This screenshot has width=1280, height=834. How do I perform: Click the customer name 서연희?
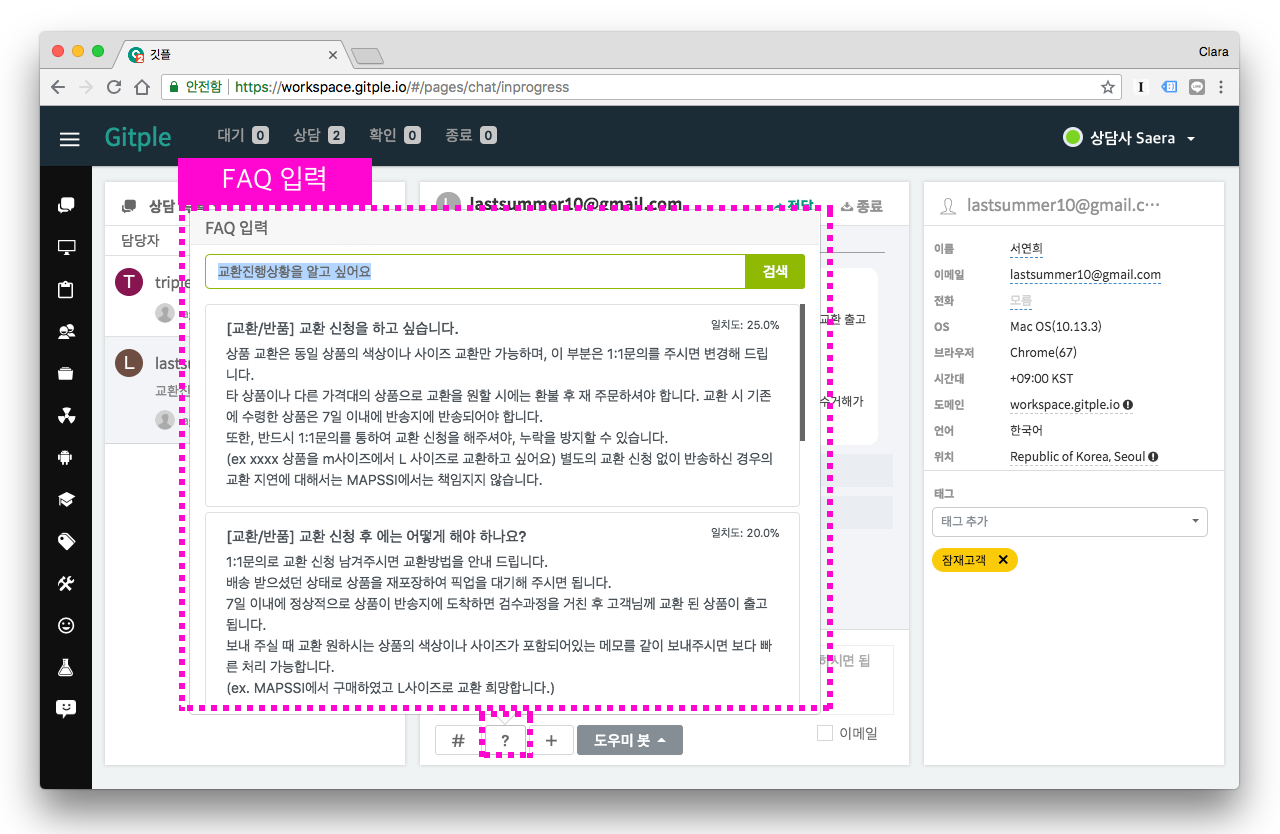[1026, 249]
